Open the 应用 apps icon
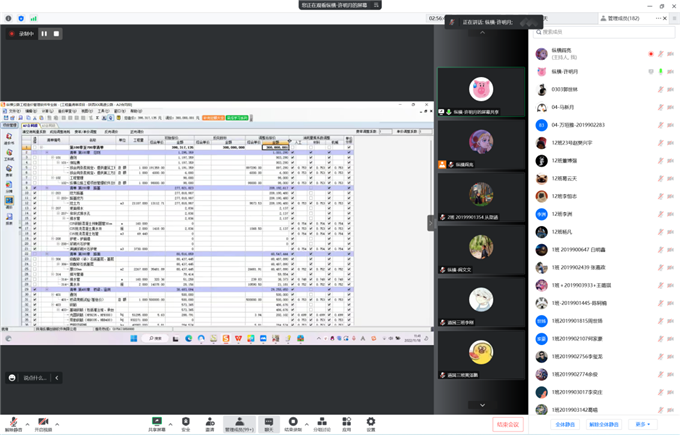This screenshot has height=435, width=680. (x=346, y=421)
